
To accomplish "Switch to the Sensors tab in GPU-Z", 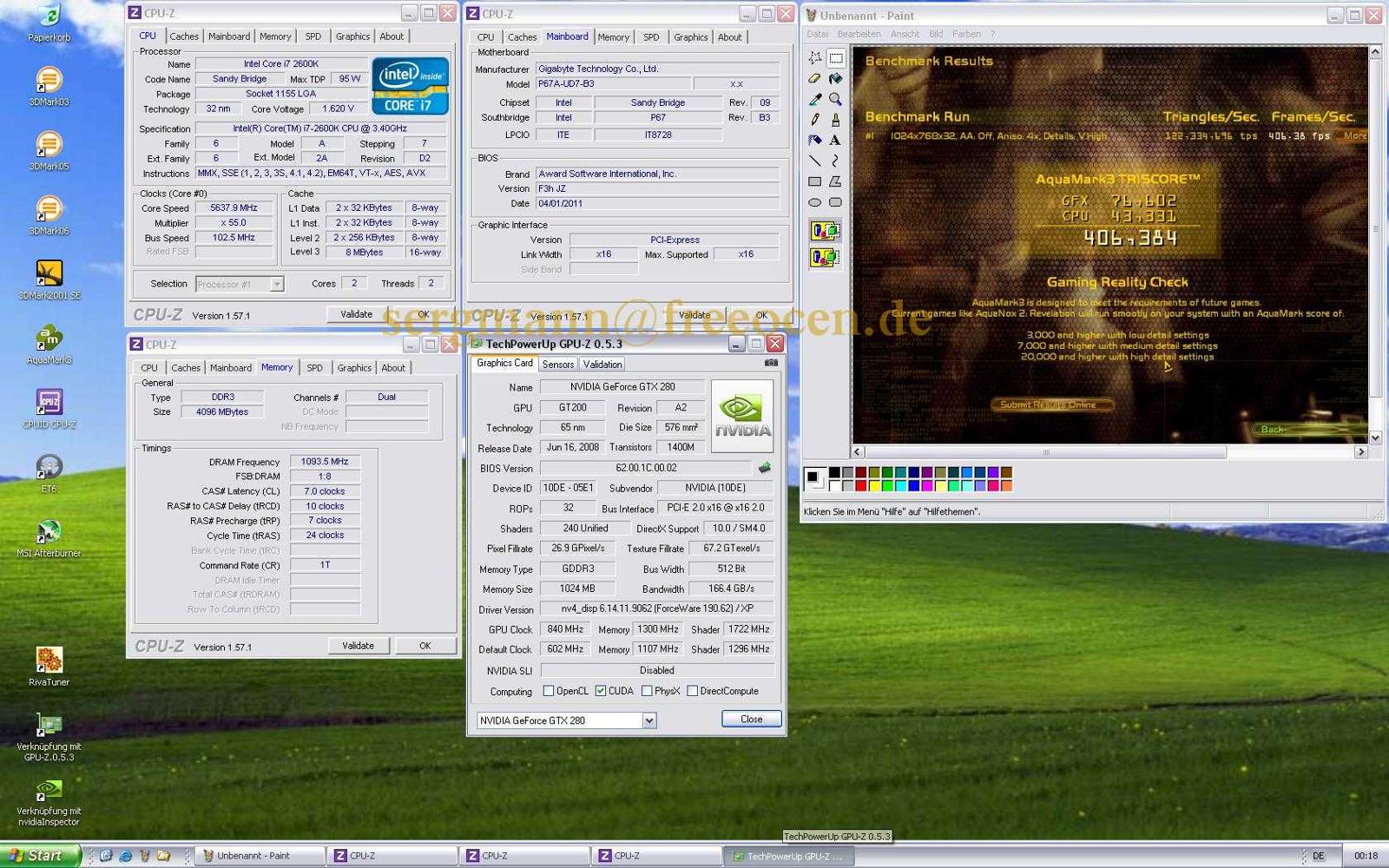I will coord(558,365).
